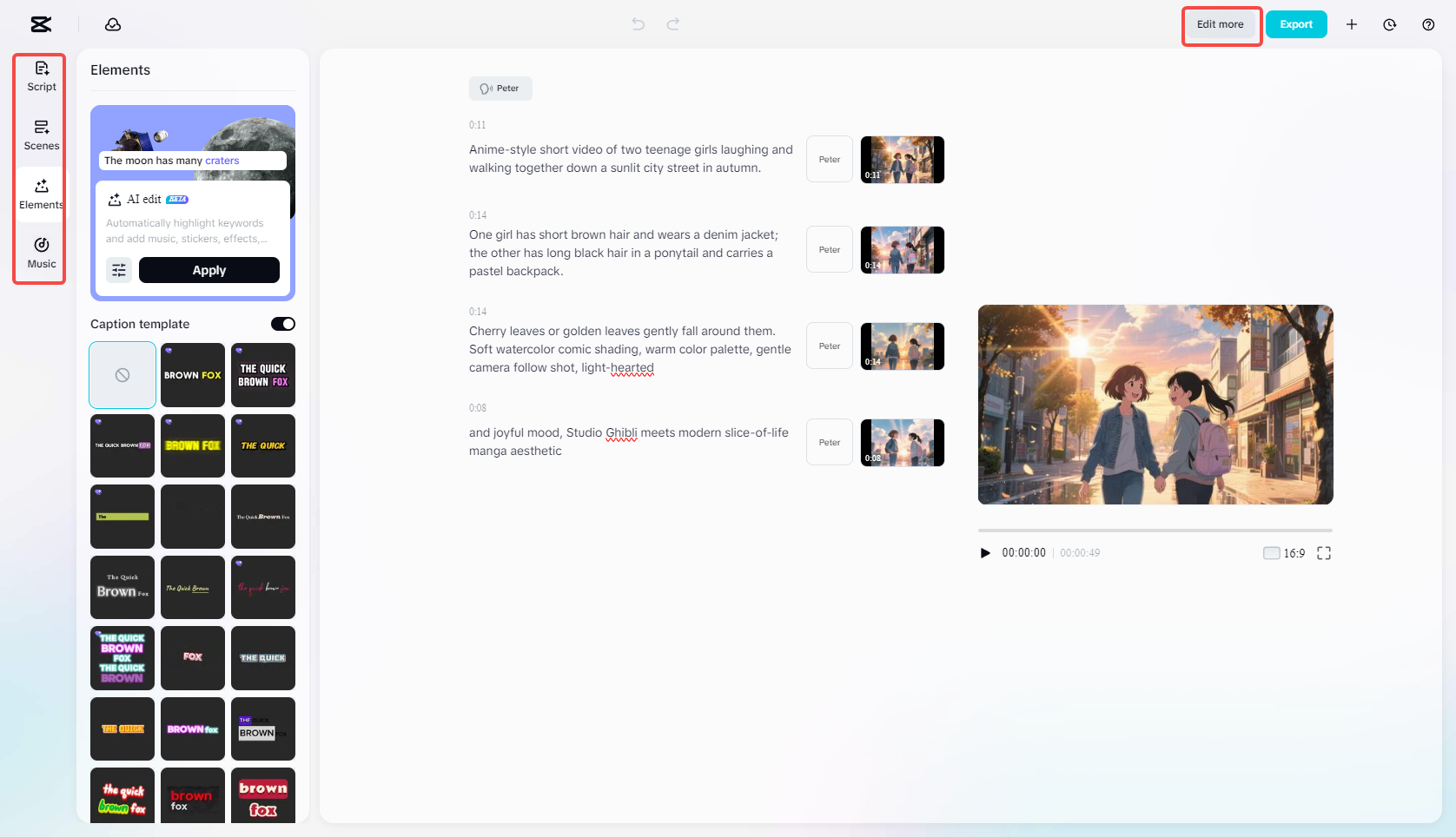
Task: Choose the red and green quick brown fox template
Action: (x=122, y=795)
